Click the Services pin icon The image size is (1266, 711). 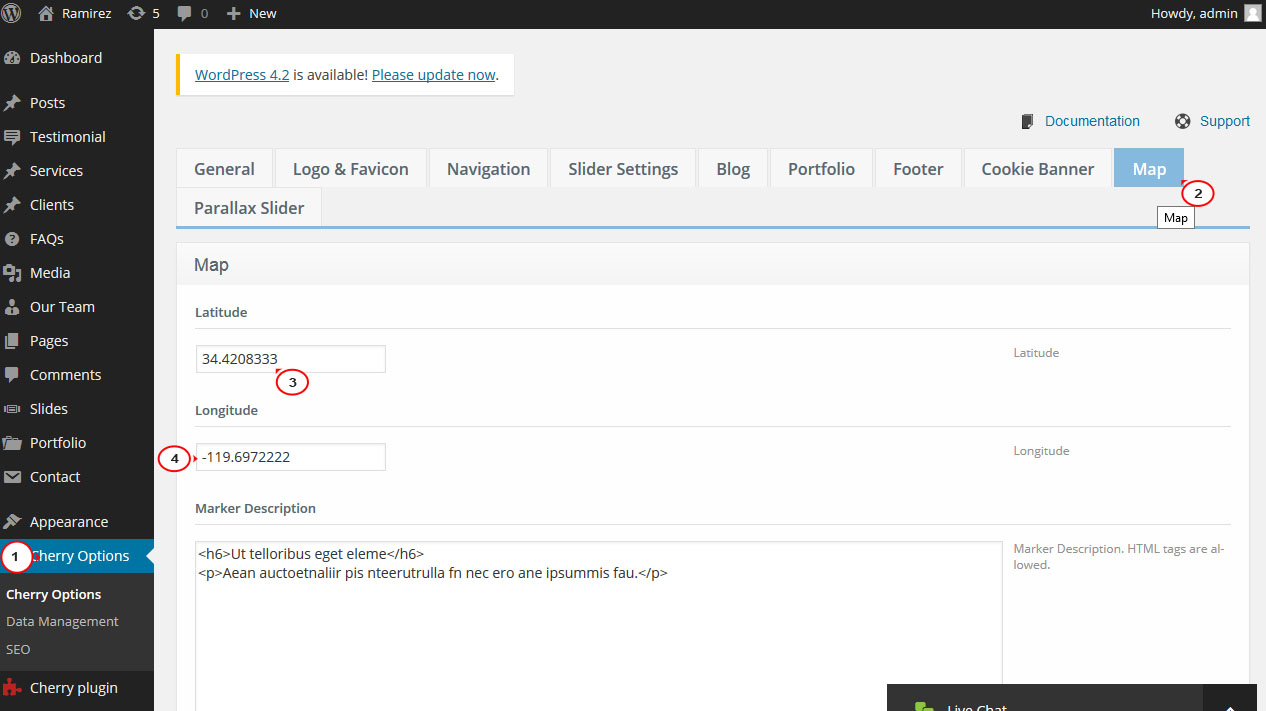tap(12, 171)
